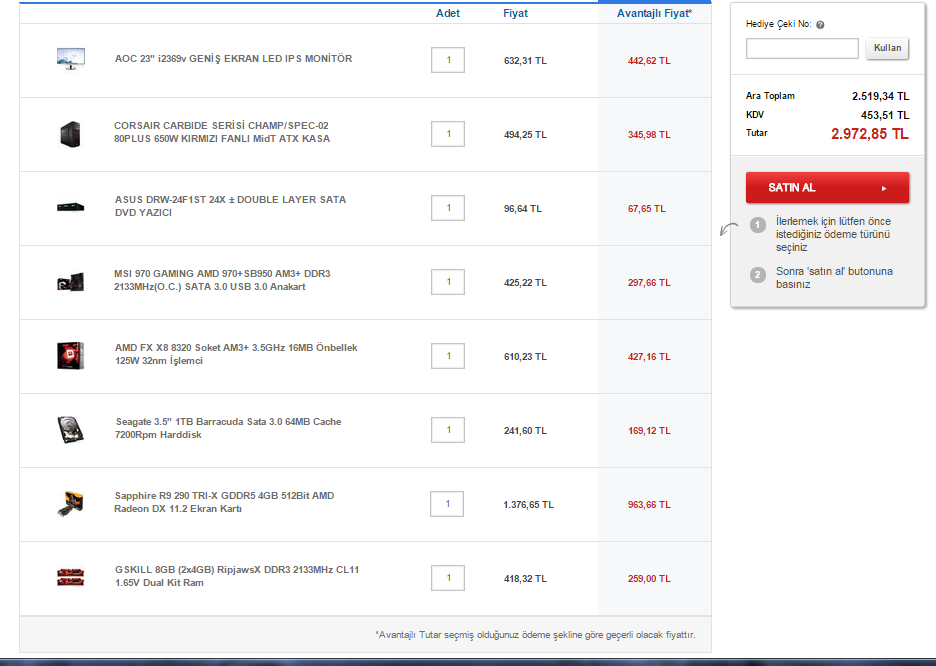The height and width of the screenshot is (666, 936).
Task: Edit quantity box for GSKILL RipjawsX Ram
Action: coord(448,578)
